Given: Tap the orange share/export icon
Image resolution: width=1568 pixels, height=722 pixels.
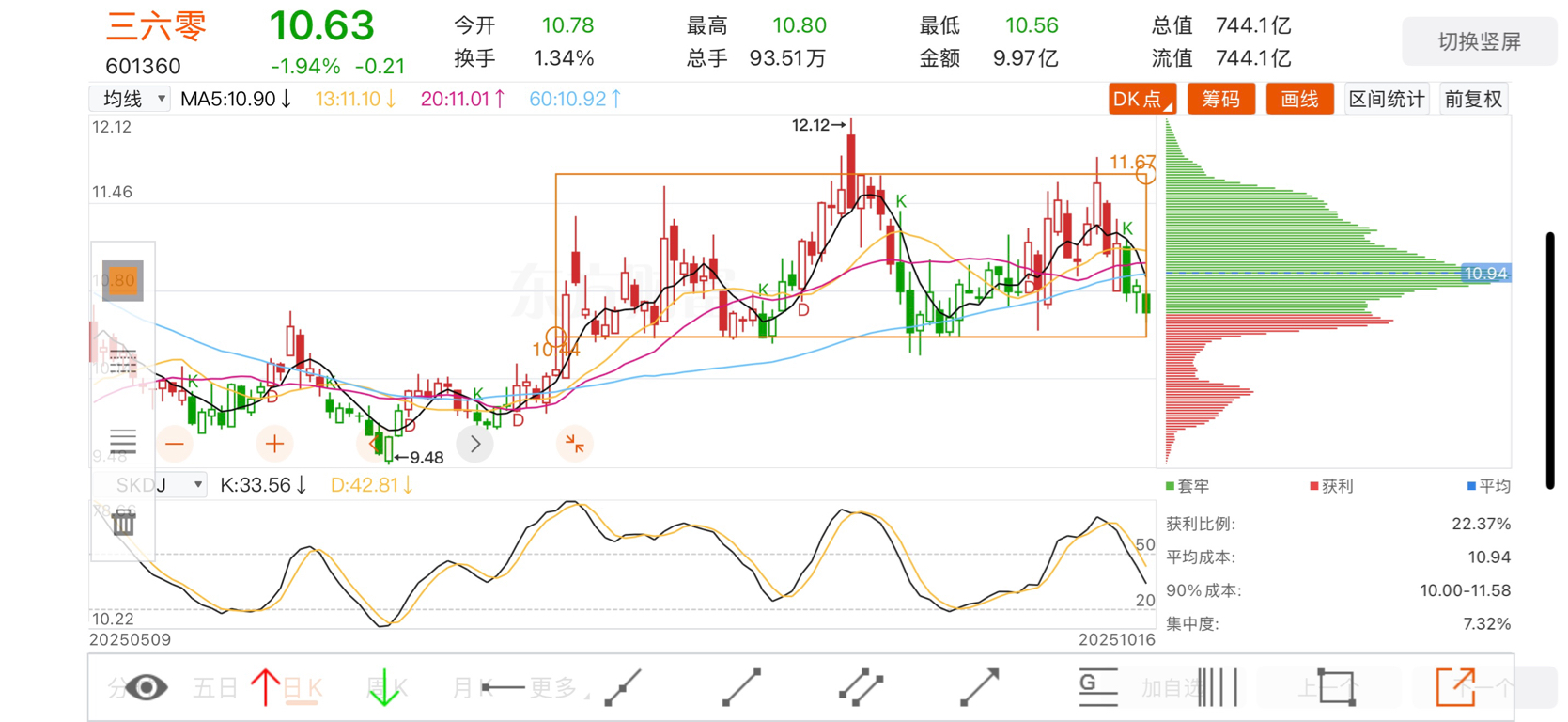Looking at the screenshot, I should click(1454, 687).
